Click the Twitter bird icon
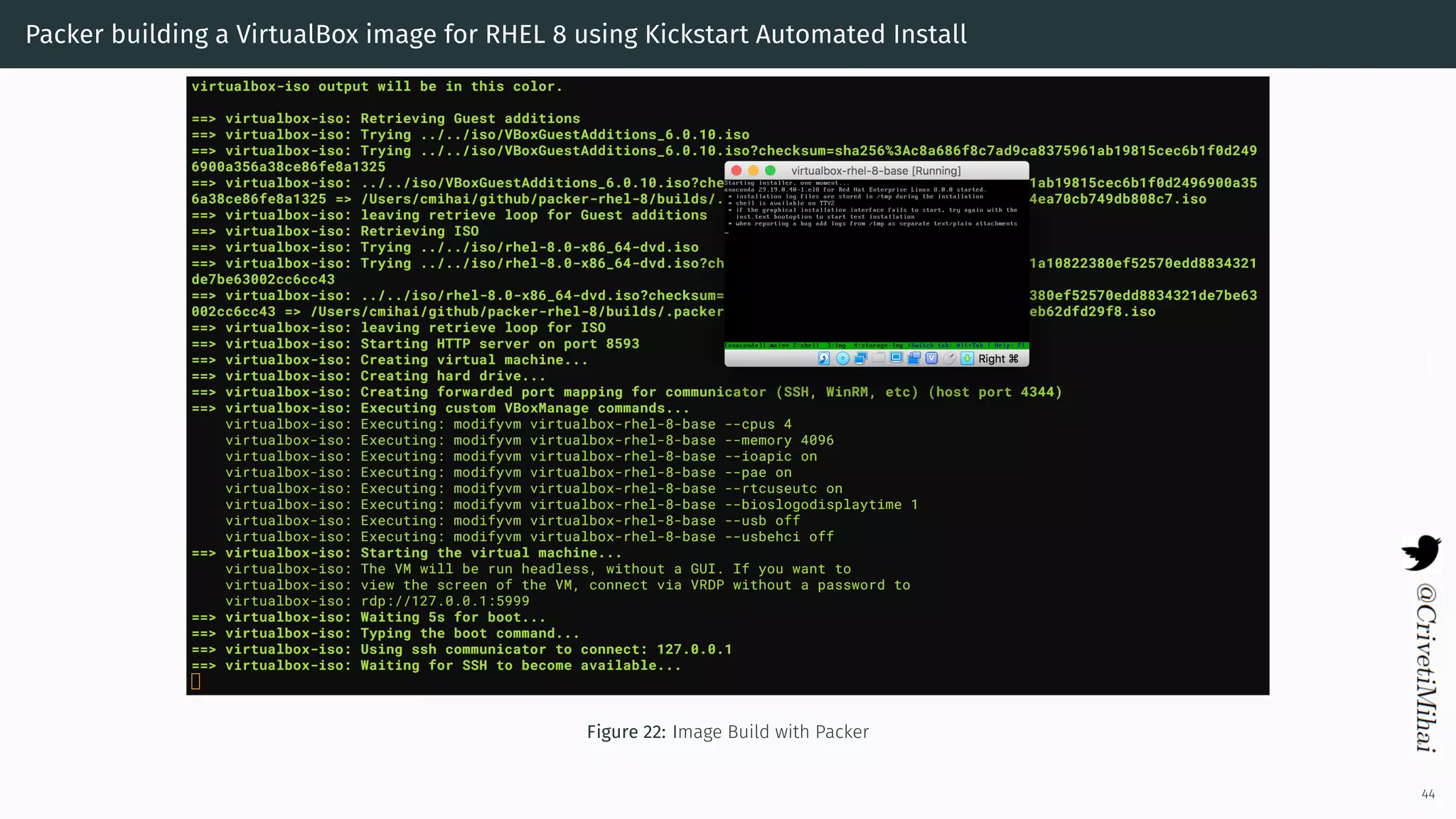This screenshot has height=819, width=1456. pyautogui.click(x=1420, y=552)
